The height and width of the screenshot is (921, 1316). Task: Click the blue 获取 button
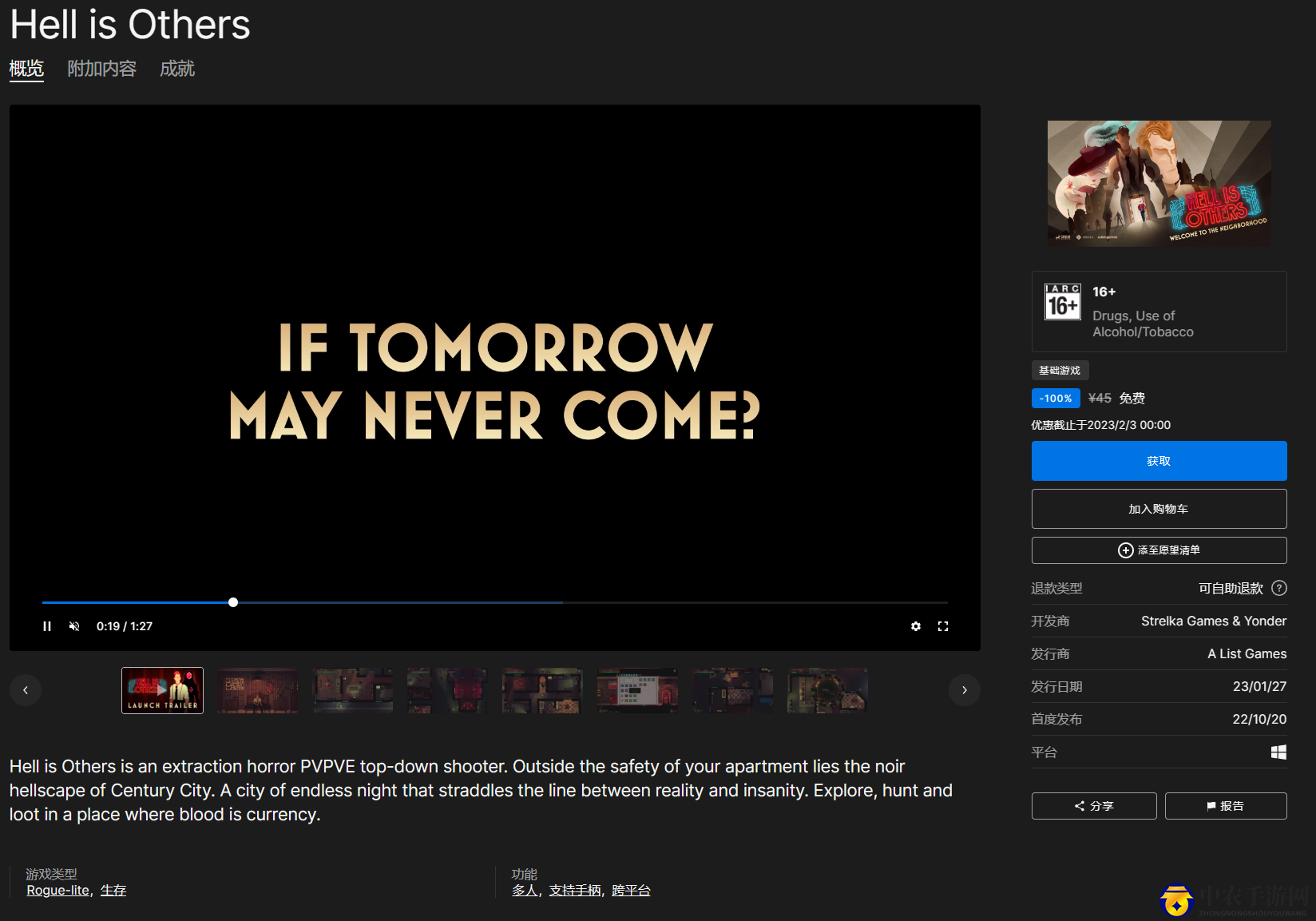(x=1159, y=461)
